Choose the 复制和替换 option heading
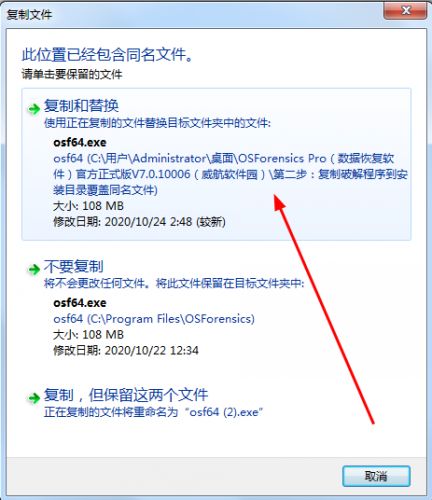The height and width of the screenshot is (500, 432). click(x=81, y=106)
